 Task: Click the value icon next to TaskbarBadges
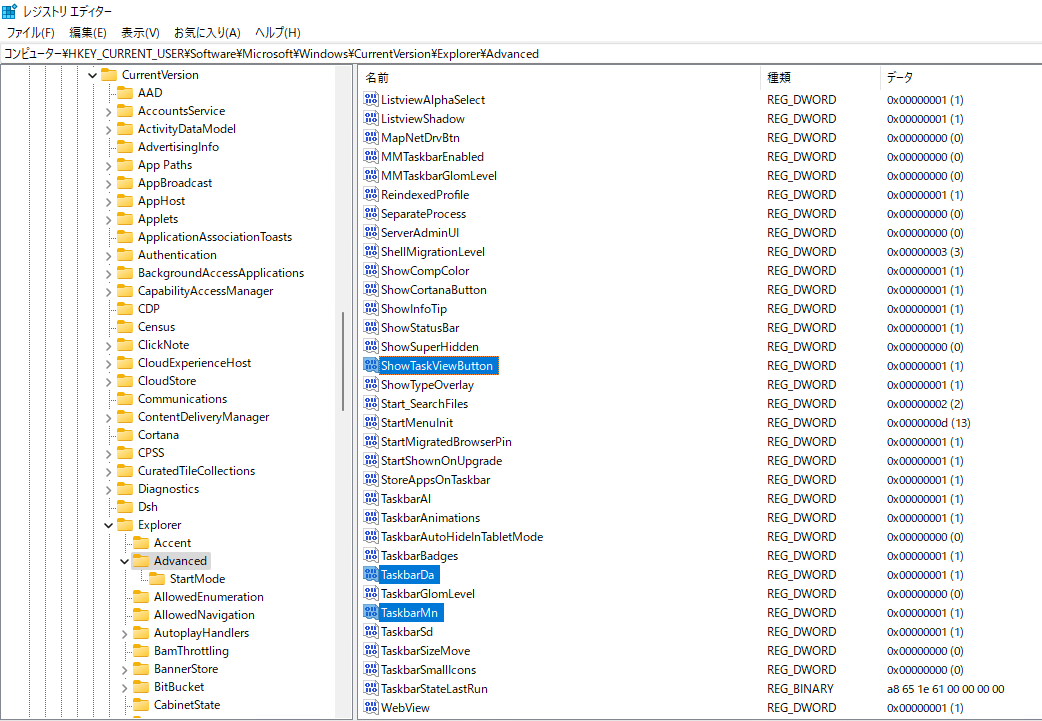coord(371,556)
